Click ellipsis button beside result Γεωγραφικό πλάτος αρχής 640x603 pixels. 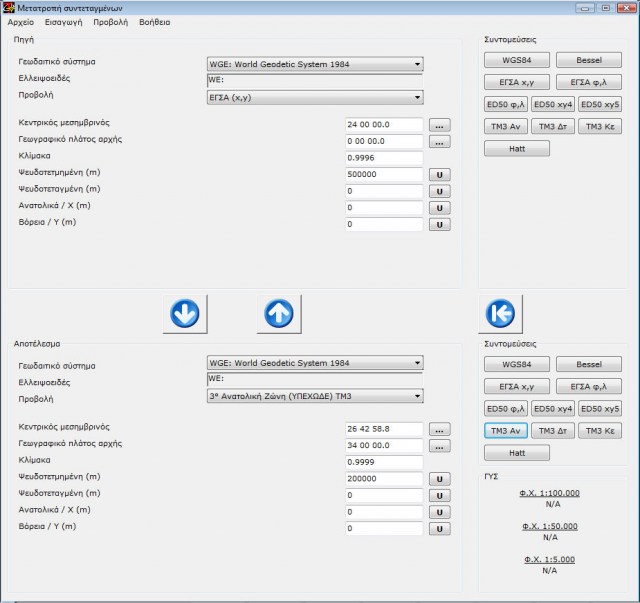click(x=440, y=445)
